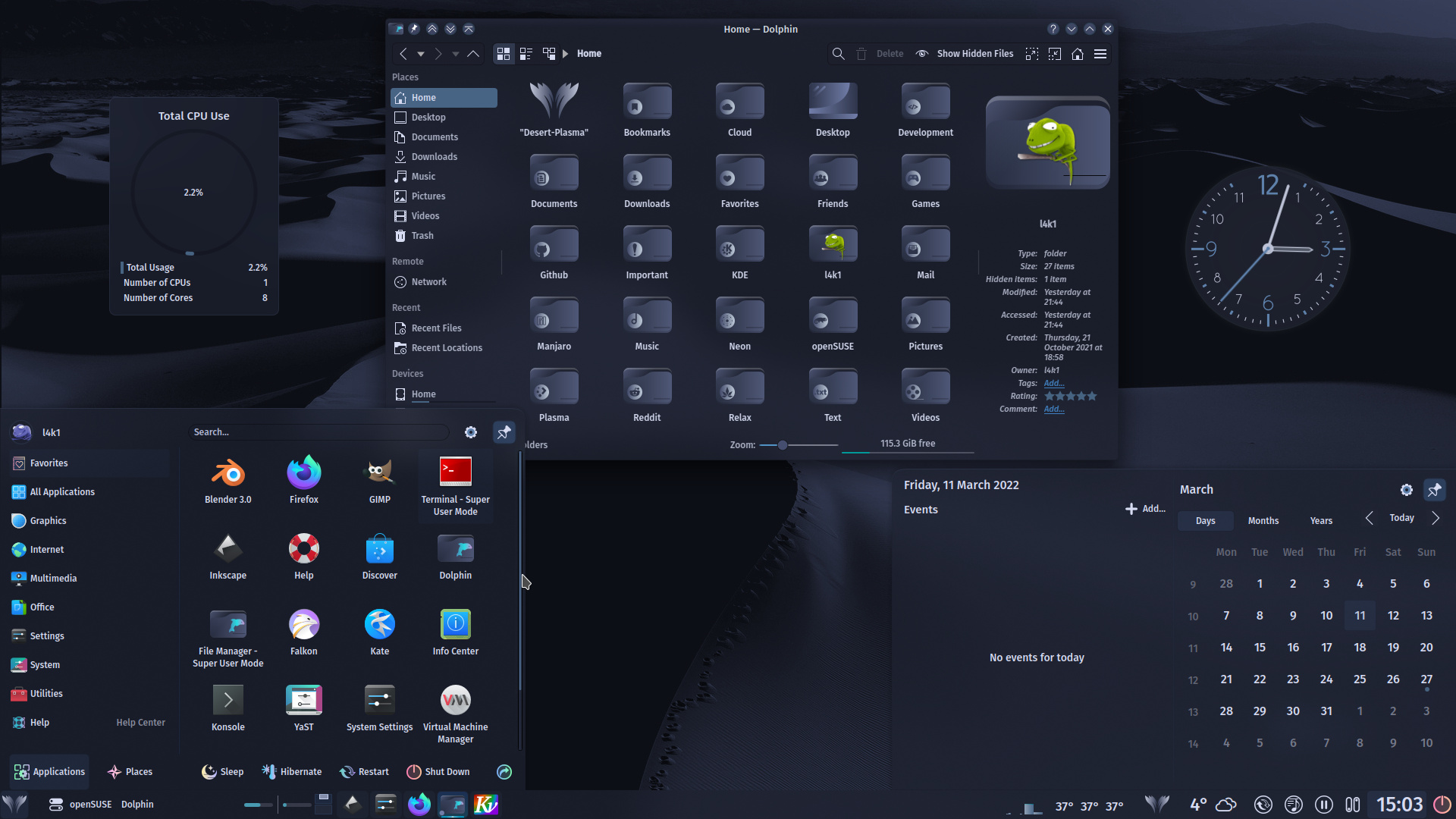Click the launcher Search field

[x=318, y=432]
